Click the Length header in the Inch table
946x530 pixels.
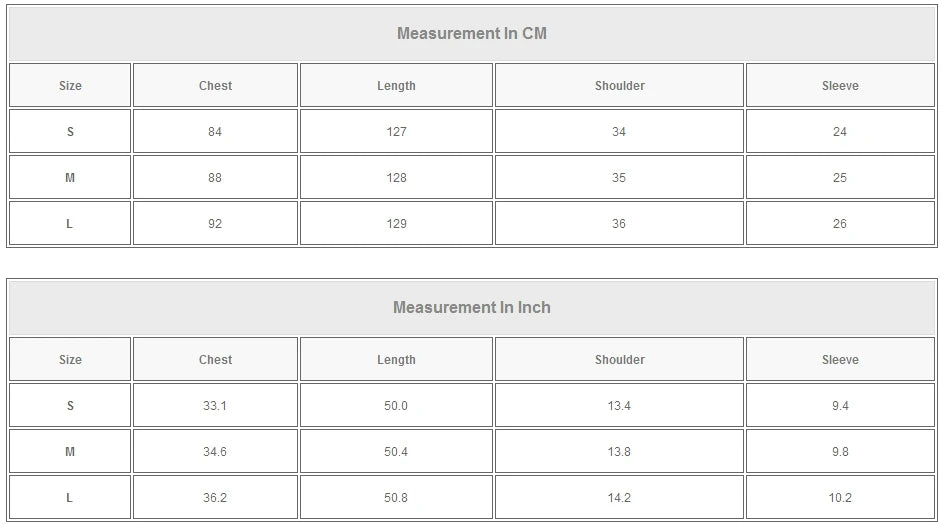pyautogui.click(x=396, y=360)
